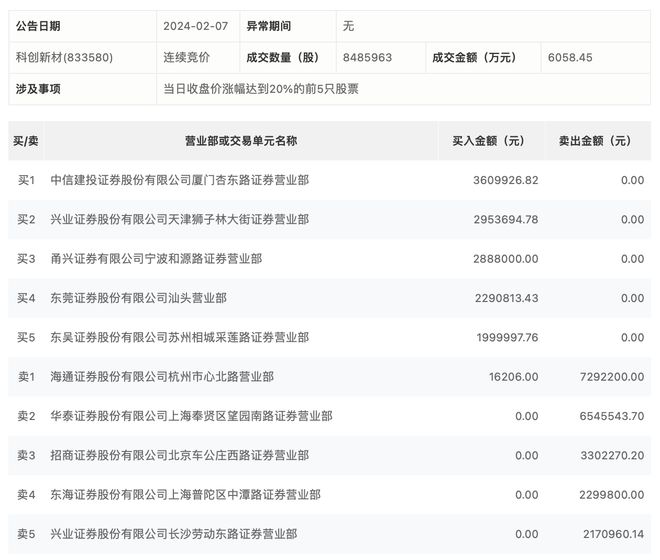
Task: Select the buy amount 1999997.76
Action: tap(507, 337)
